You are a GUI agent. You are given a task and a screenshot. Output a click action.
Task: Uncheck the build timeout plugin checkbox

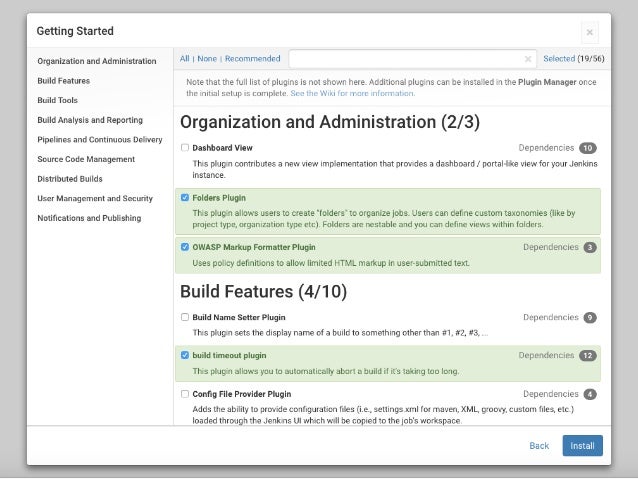tap(185, 355)
